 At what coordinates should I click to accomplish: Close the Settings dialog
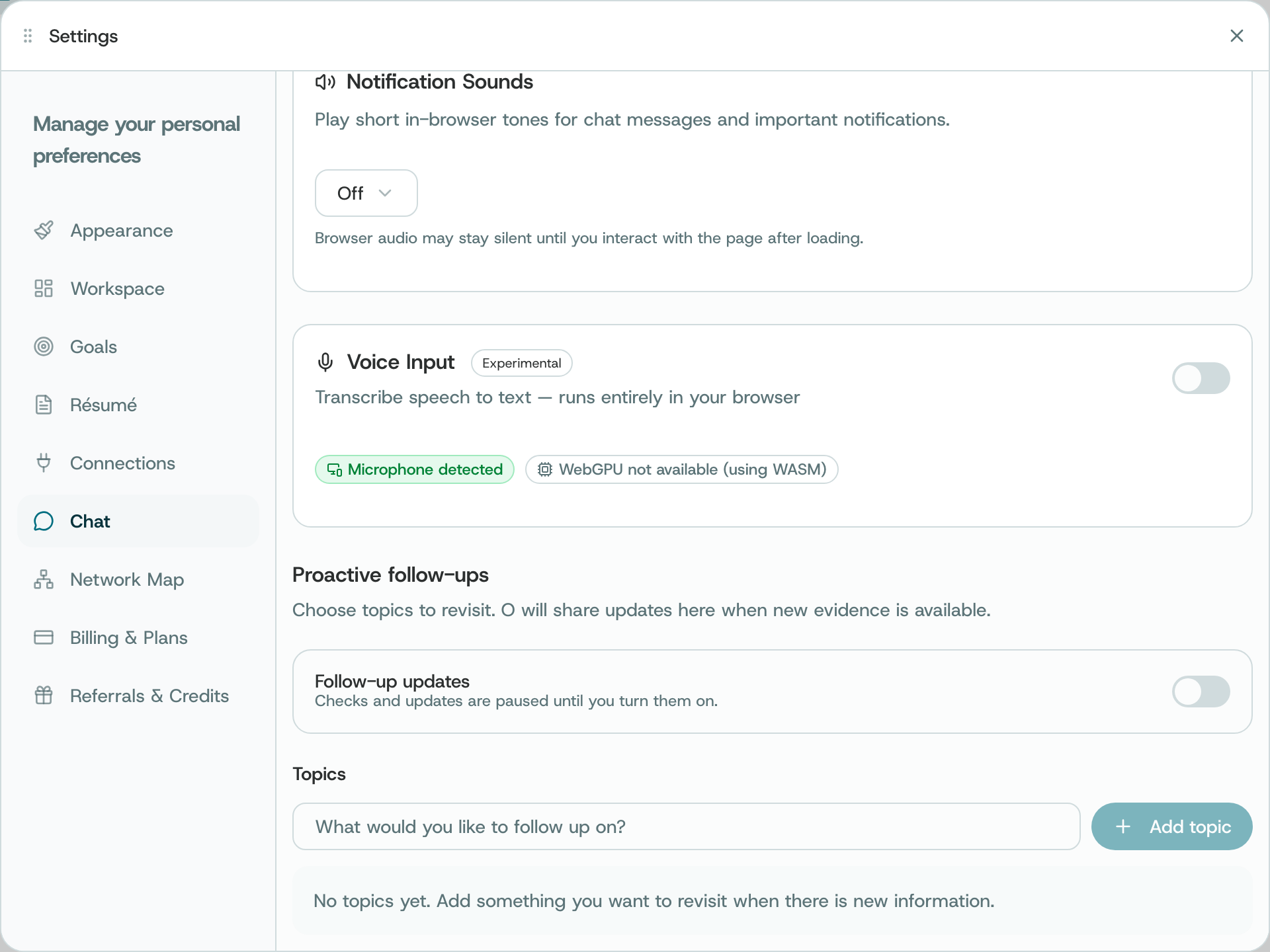click(1237, 36)
